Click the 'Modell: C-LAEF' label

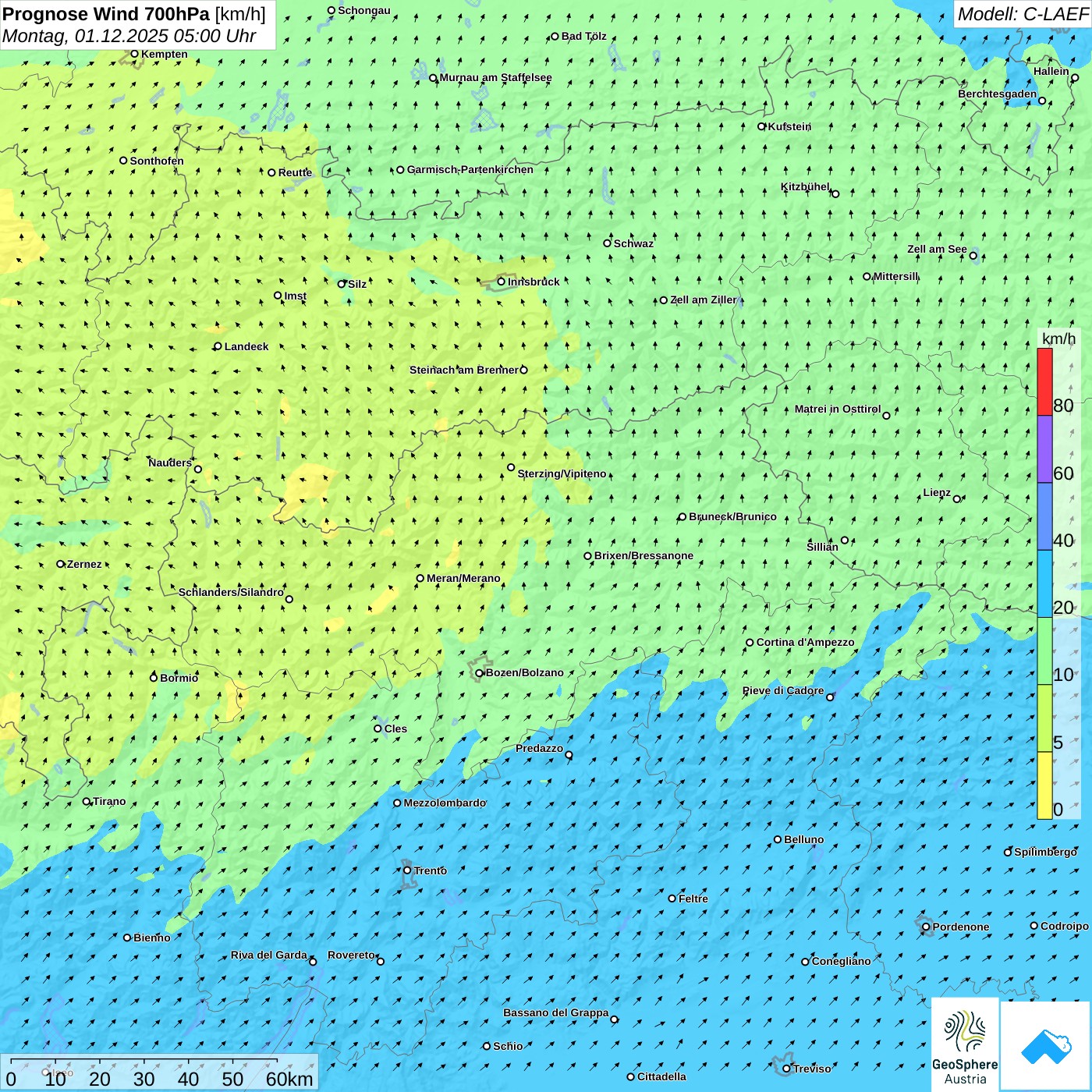[1022, 14]
